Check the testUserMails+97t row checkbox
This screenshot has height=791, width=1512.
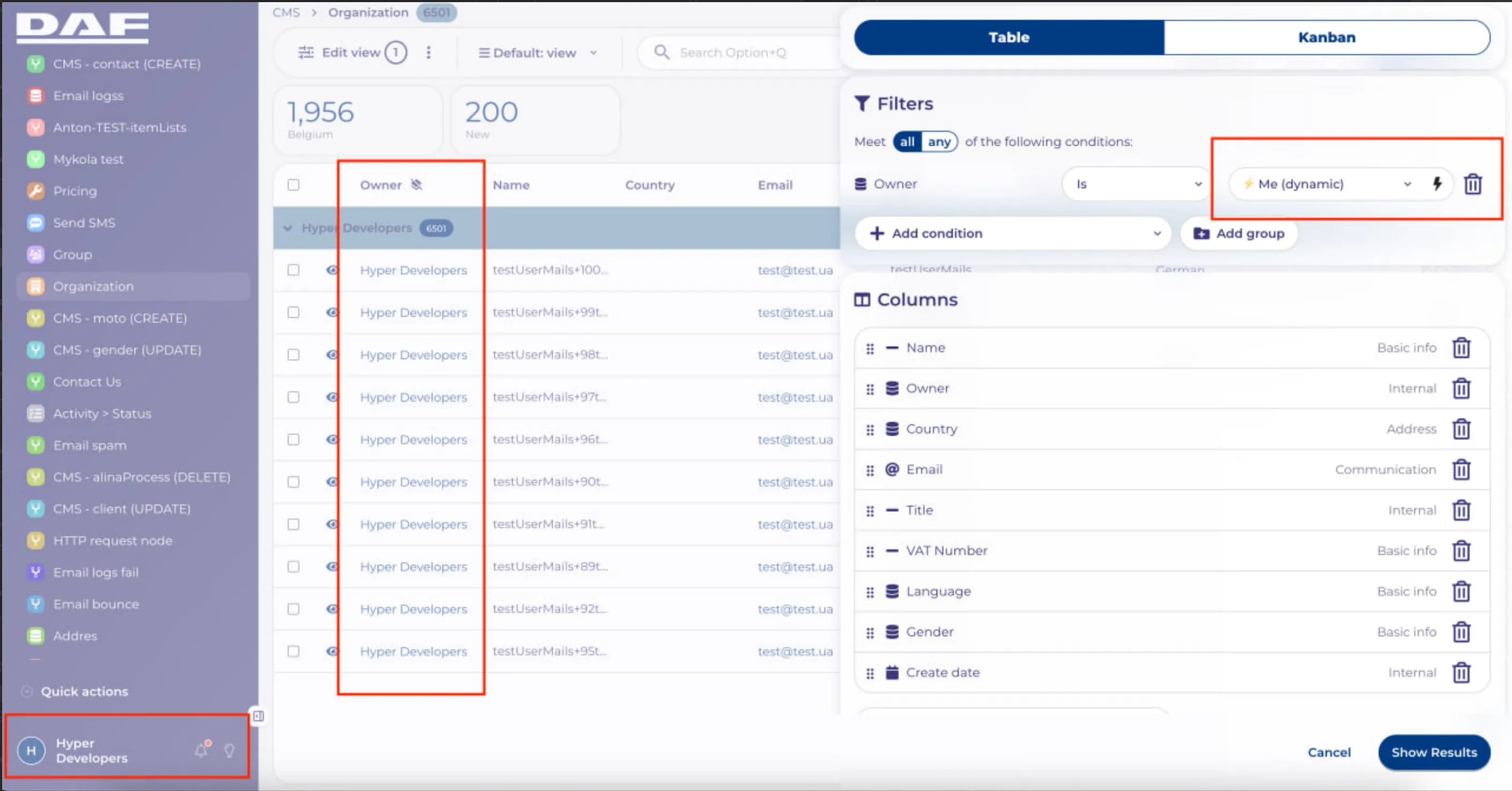tap(293, 397)
